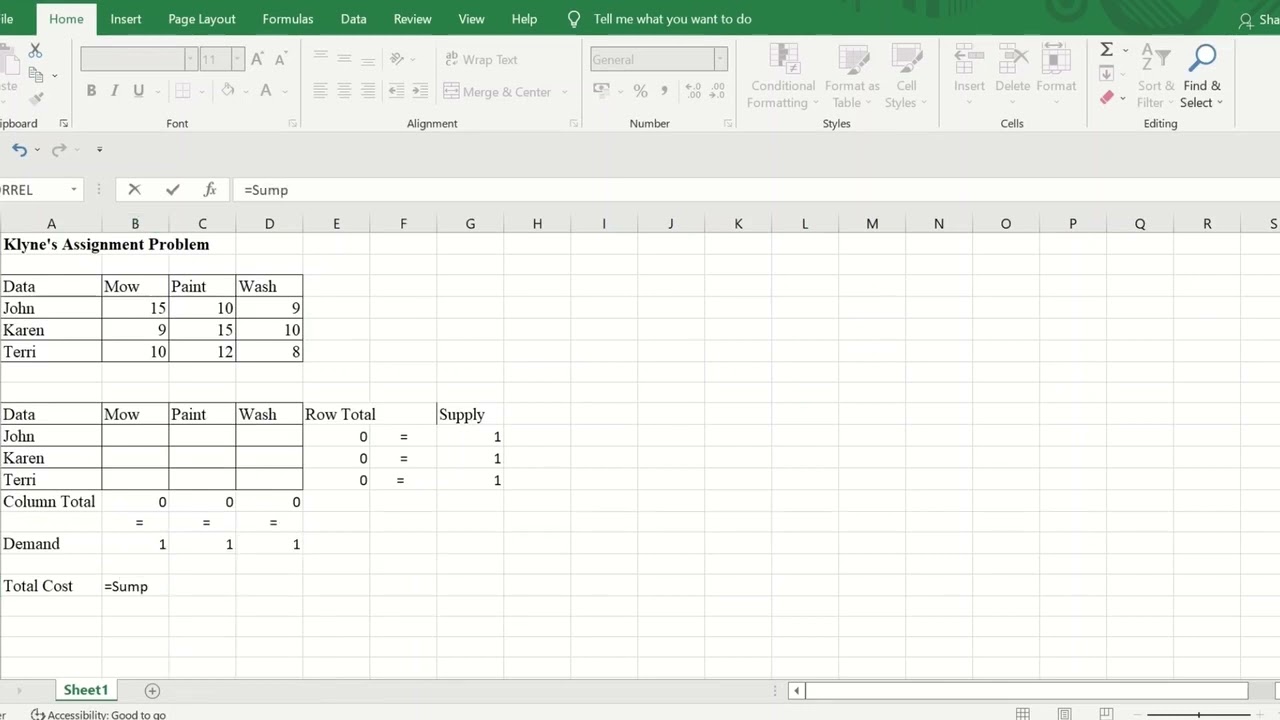This screenshot has width=1280, height=720.
Task: Click the Orientation text angle icon
Action: [397, 59]
